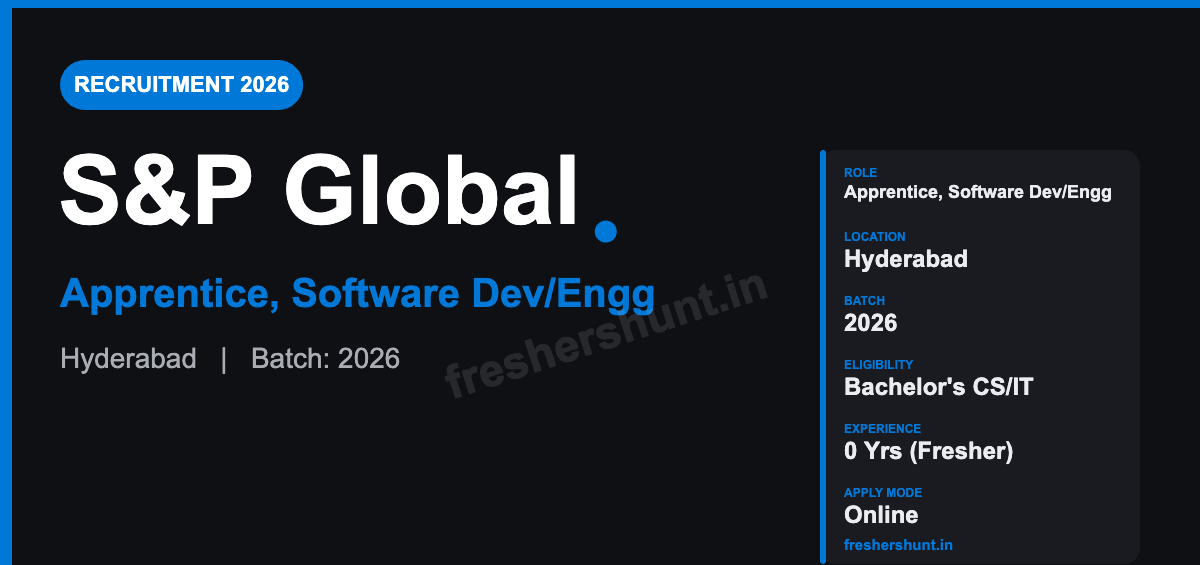Image resolution: width=1200 pixels, height=565 pixels.
Task: Select the 2026 batch value in card
Action: coord(871,323)
